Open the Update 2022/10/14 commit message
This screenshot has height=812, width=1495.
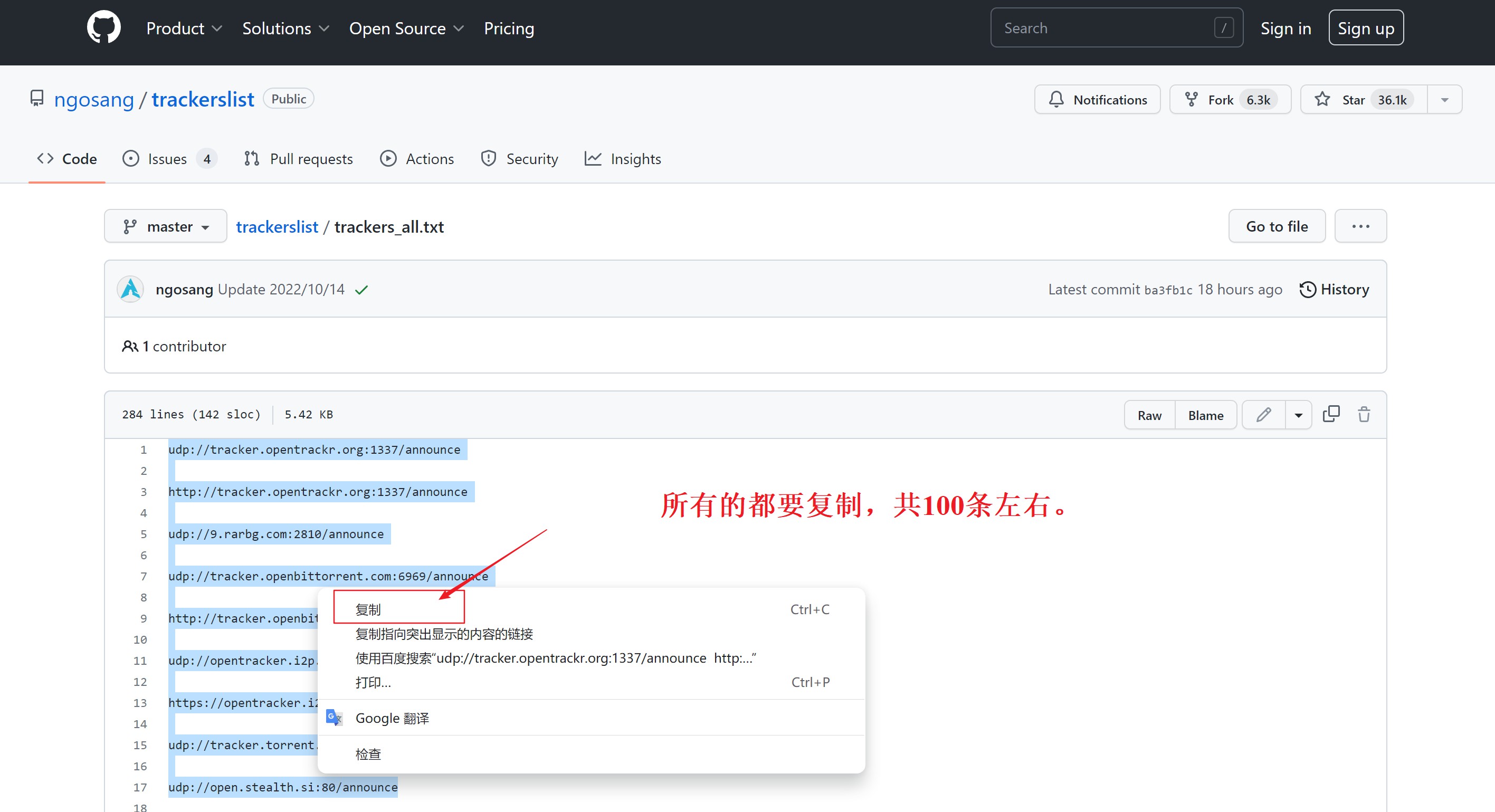click(x=281, y=289)
